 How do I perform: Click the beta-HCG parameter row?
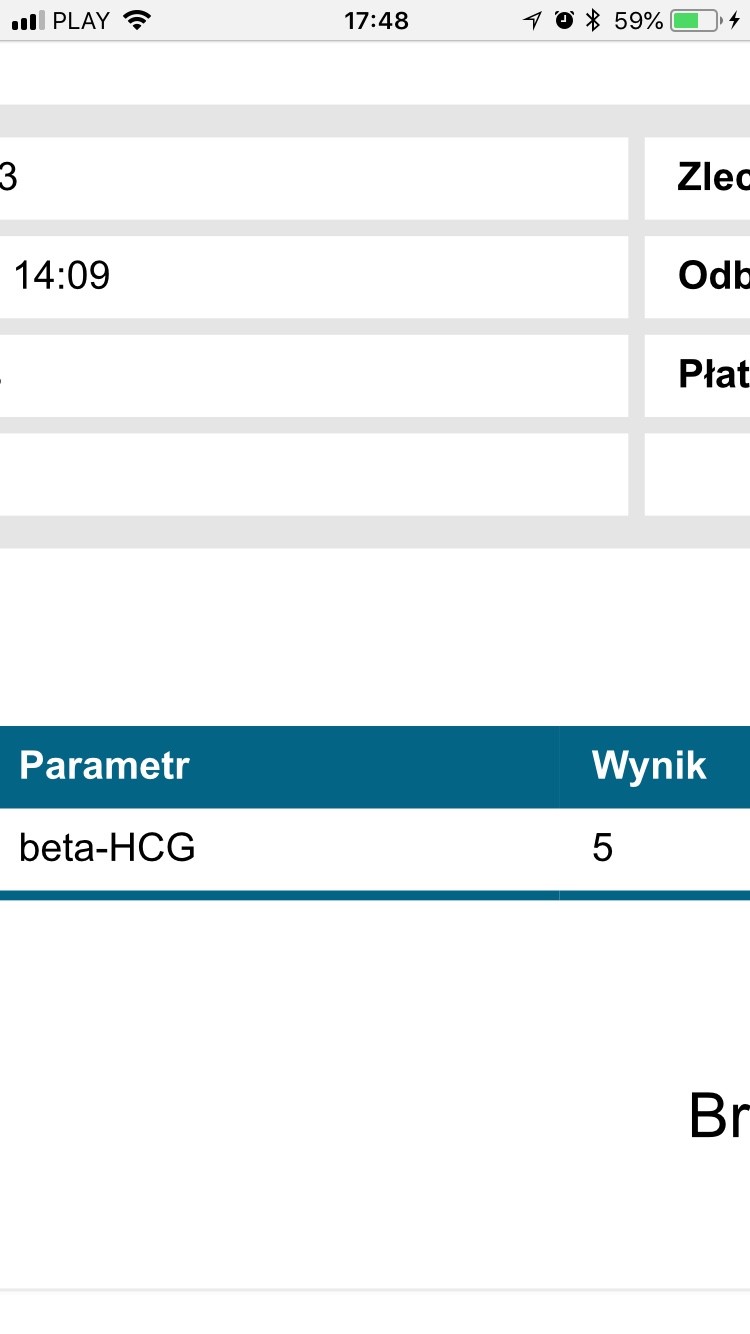tap(107, 848)
